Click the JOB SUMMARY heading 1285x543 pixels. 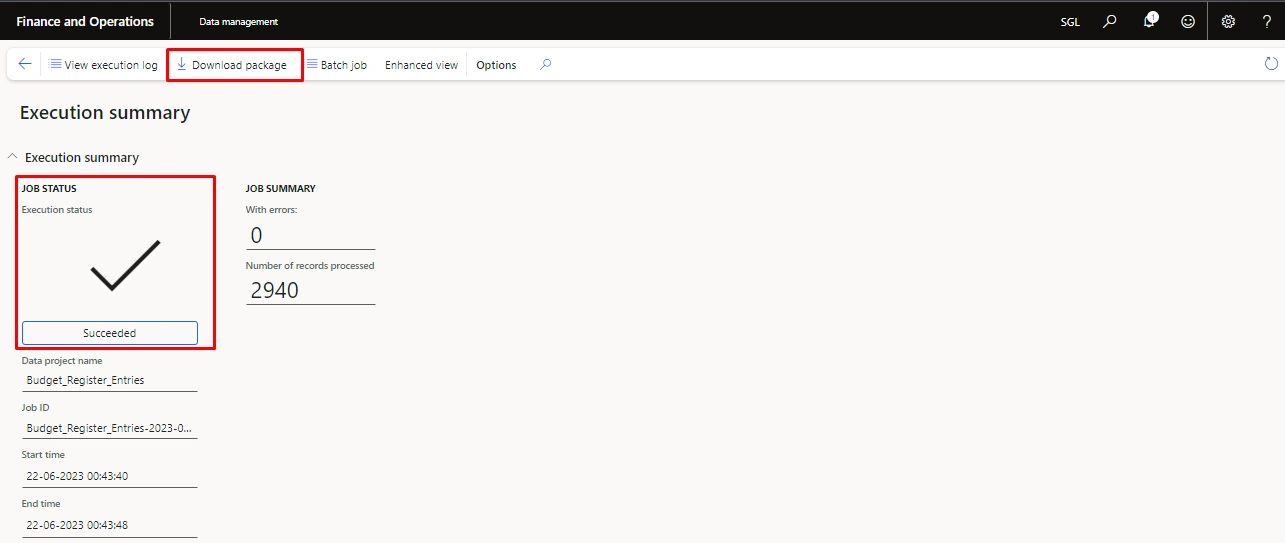click(281, 188)
